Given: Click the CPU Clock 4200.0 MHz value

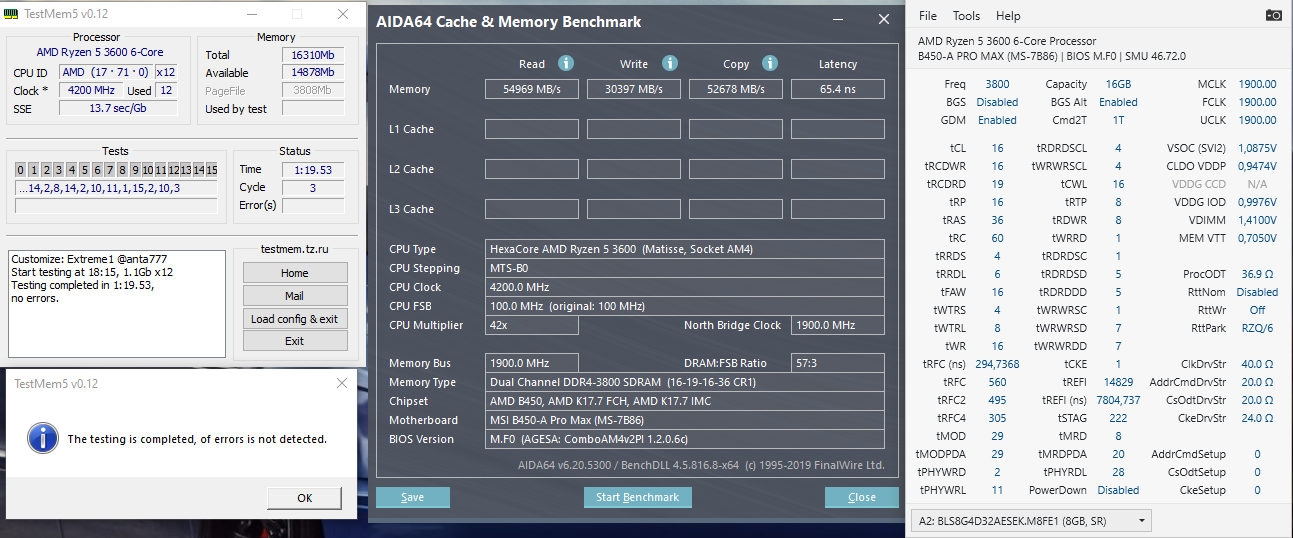Looking at the screenshot, I should 685,287.
